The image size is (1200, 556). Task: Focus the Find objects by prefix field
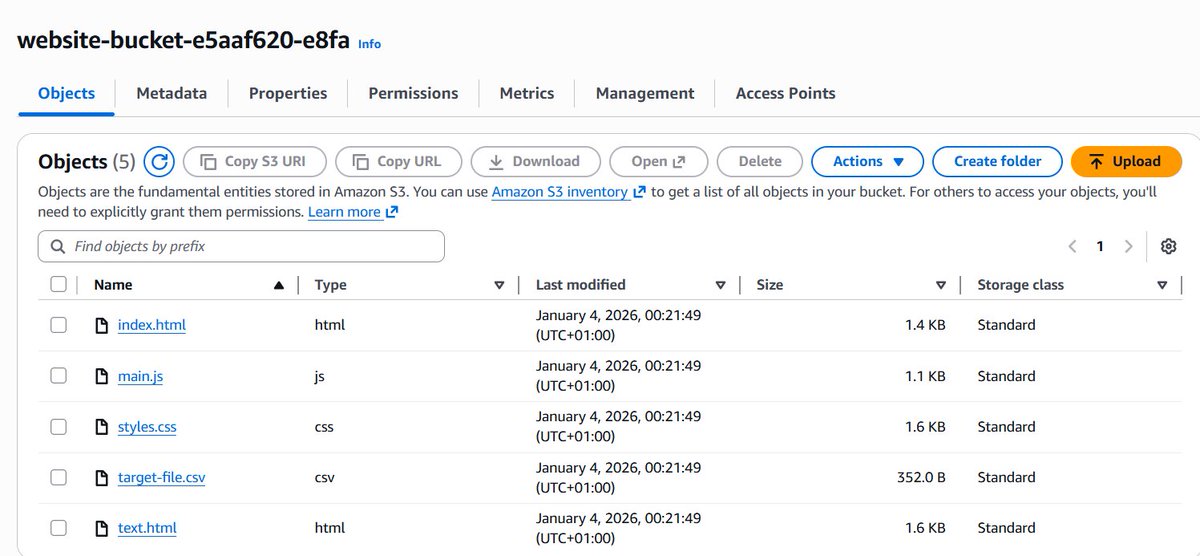[x=241, y=246]
